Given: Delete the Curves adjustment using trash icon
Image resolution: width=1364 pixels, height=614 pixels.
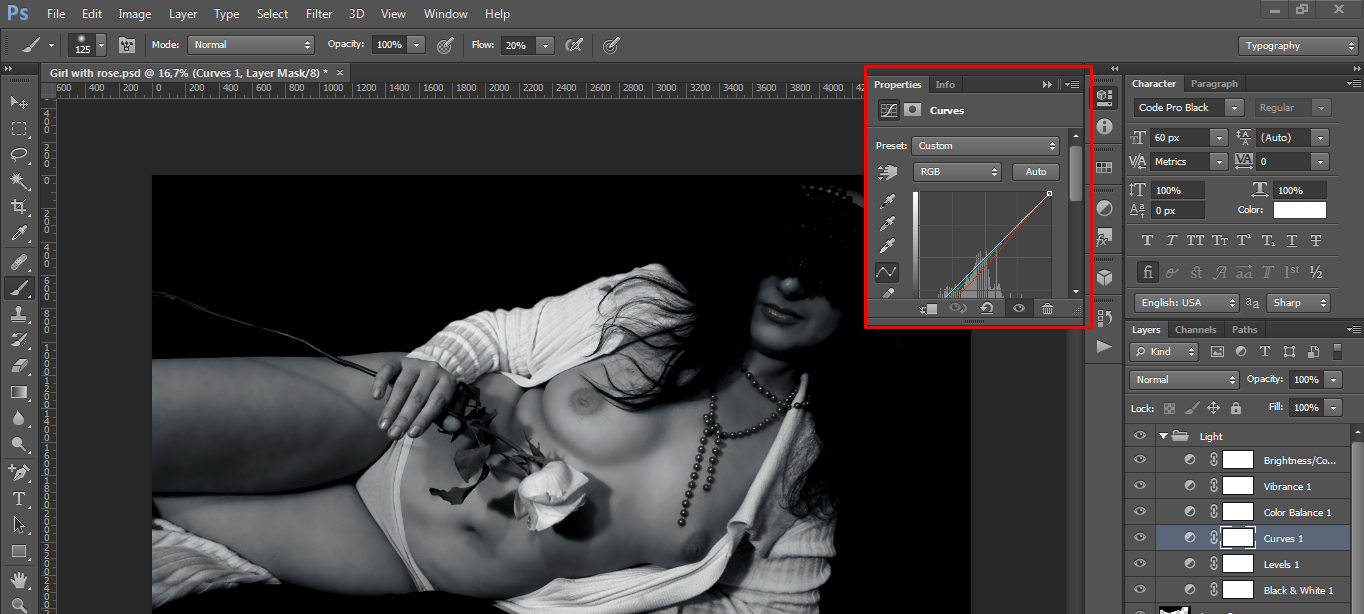Looking at the screenshot, I should tap(1047, 309).
